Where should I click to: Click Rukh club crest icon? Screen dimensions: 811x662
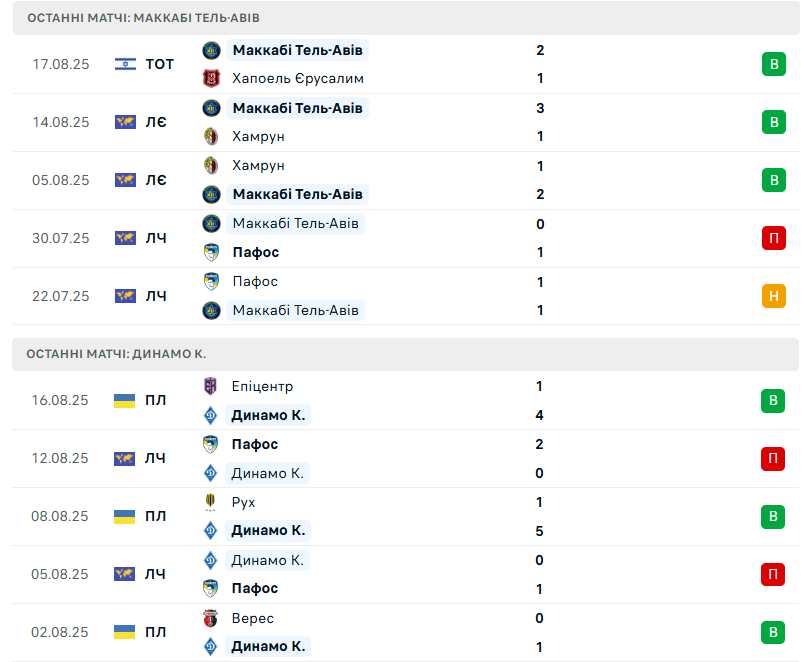click(x=211, y=502)
